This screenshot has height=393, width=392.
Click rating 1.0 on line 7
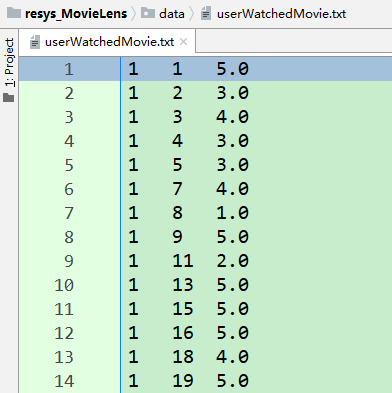tap(232, 213)
